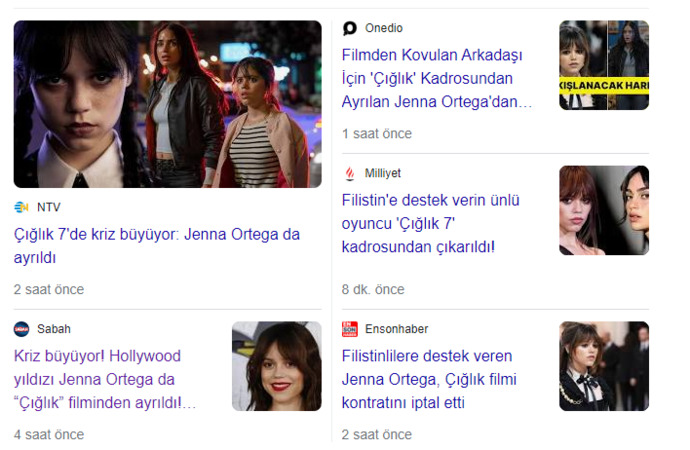The width and height of the screenshot is (690, 450).
Task: Click the NTV source name
Action: pyautogui.click(x=48, y=207)
